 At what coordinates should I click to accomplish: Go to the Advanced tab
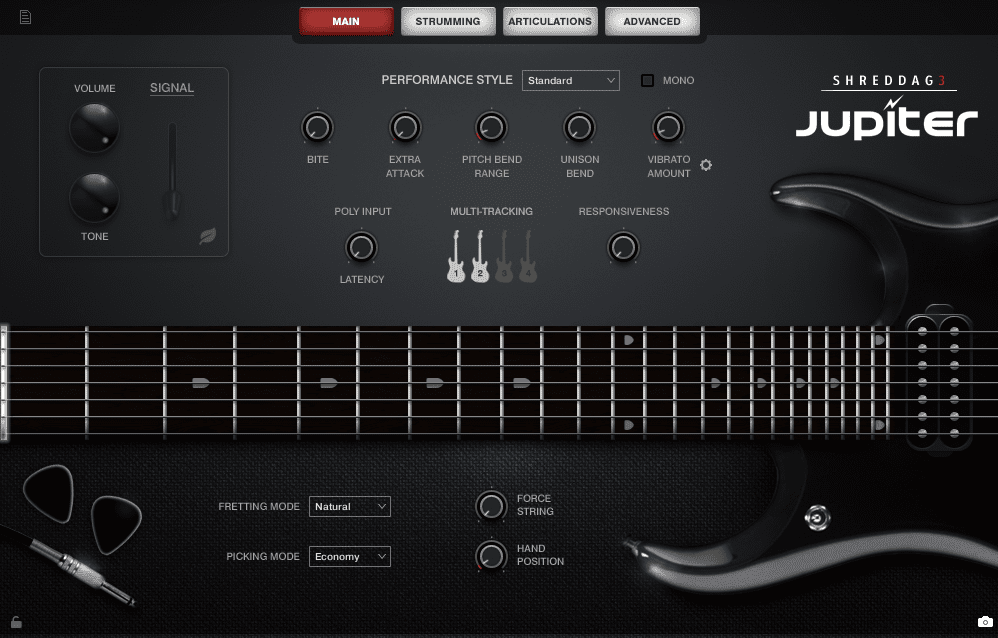pyautogui.click(x=652, y=21)
